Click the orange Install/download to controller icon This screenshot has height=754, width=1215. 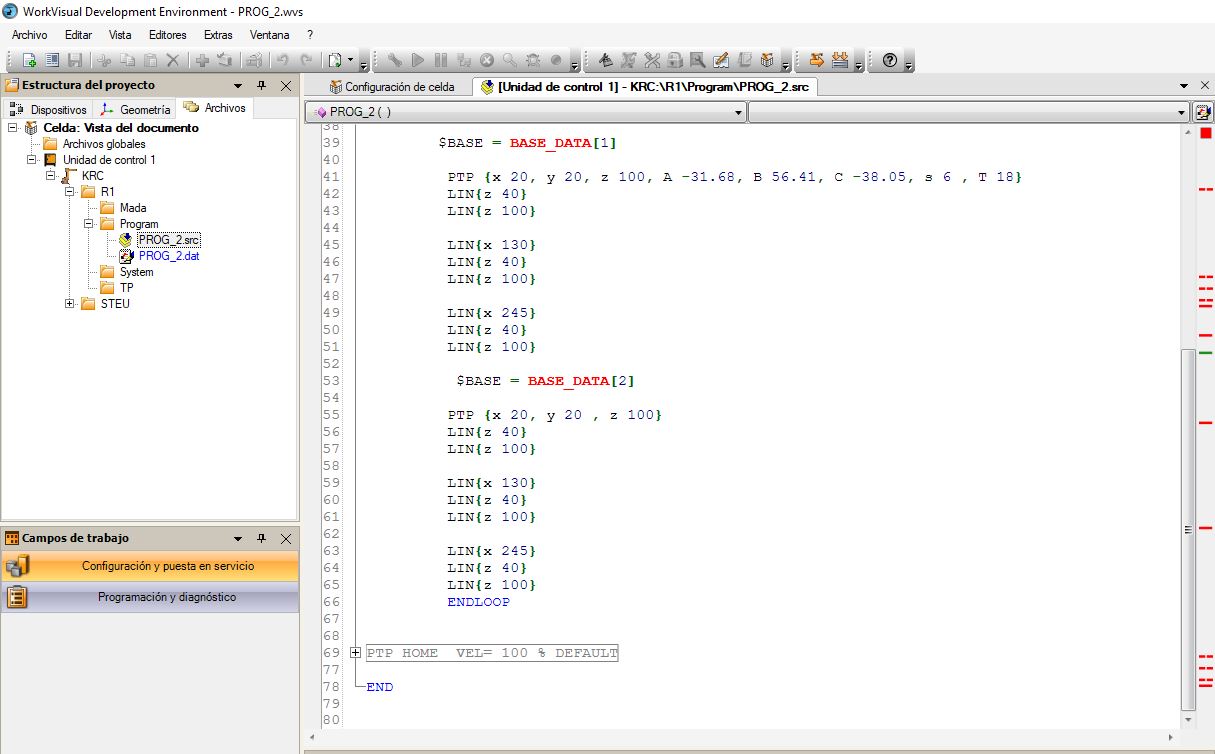click(x=841, y=61)
